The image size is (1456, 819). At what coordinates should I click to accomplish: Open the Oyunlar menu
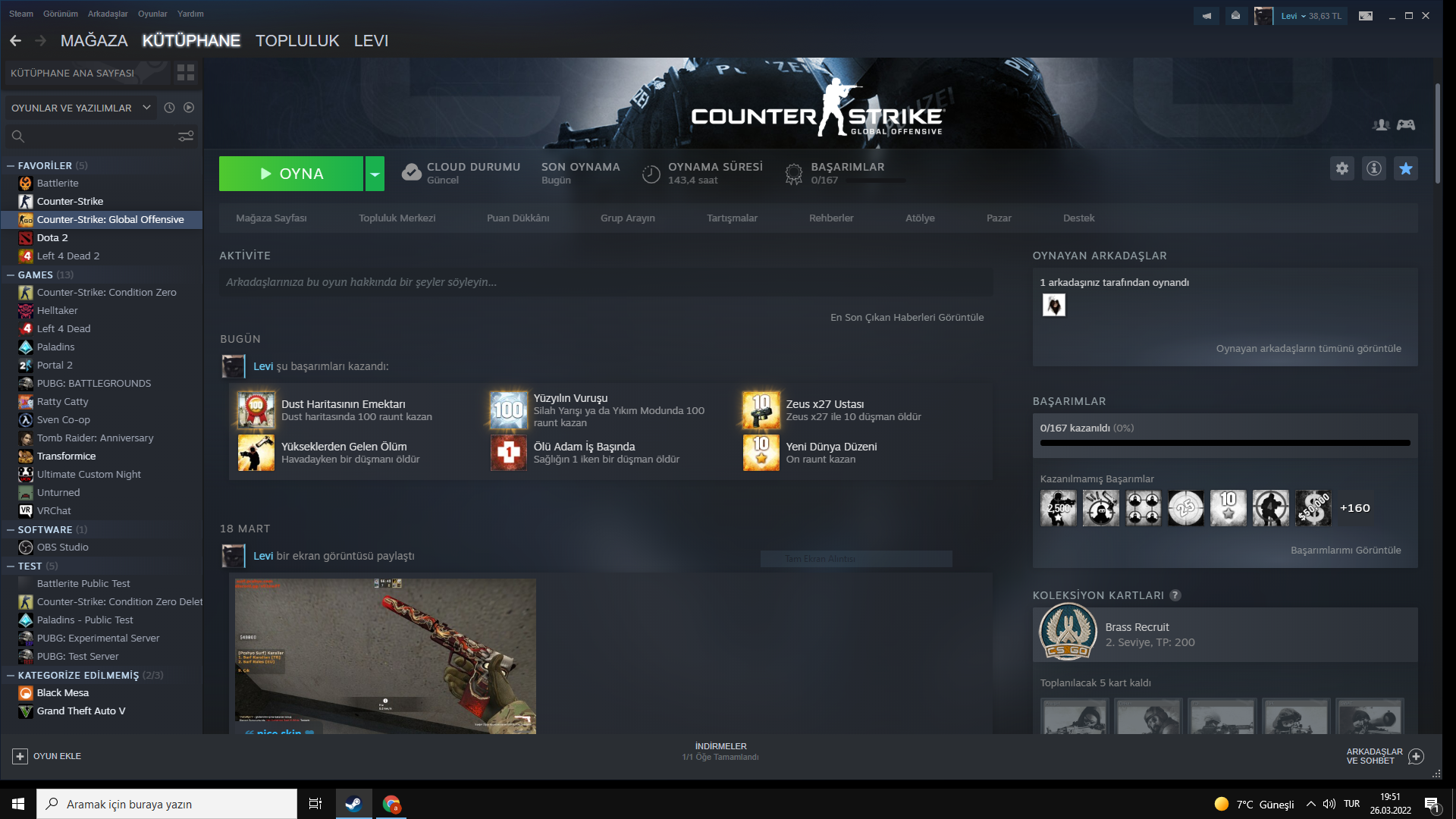[152, 14]
